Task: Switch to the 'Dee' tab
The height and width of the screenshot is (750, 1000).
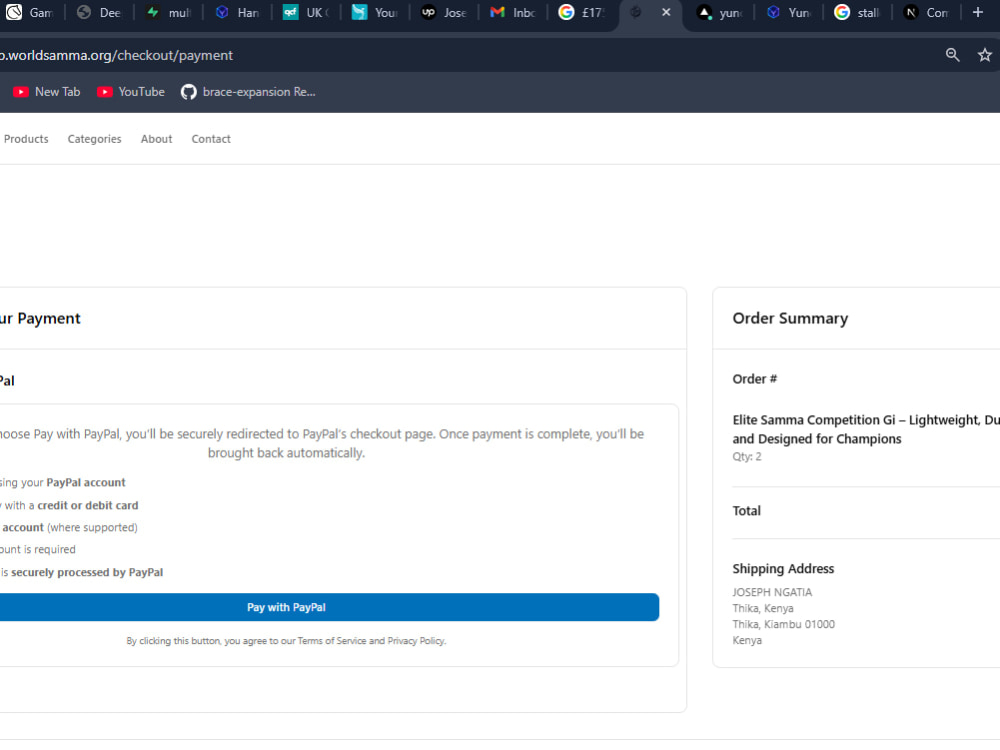Action: (99, 13)
